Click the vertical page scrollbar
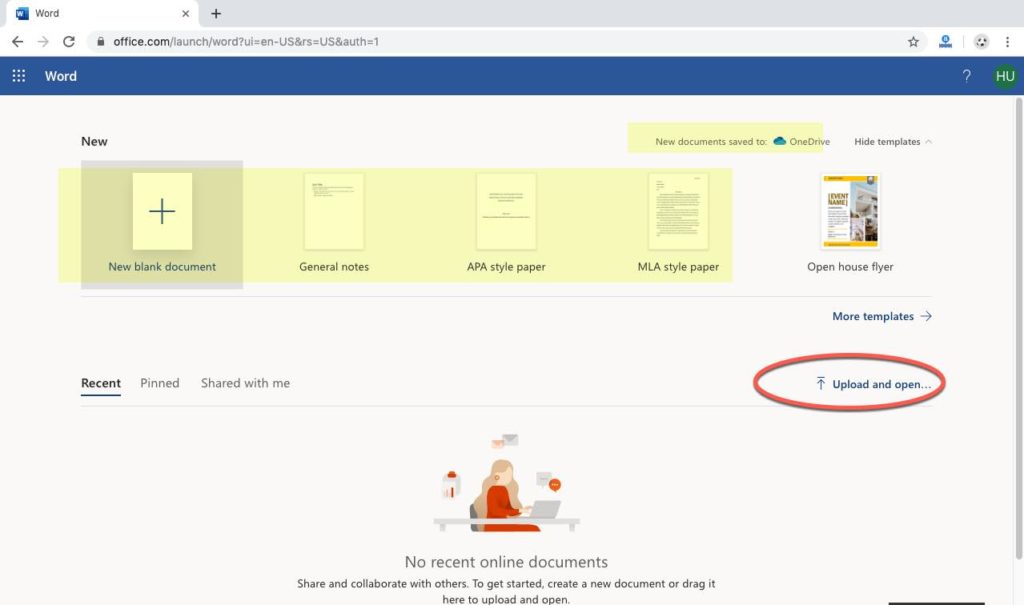Image resolution: width=1024 pixels, height=605 pixels. tap(1019, 329)
